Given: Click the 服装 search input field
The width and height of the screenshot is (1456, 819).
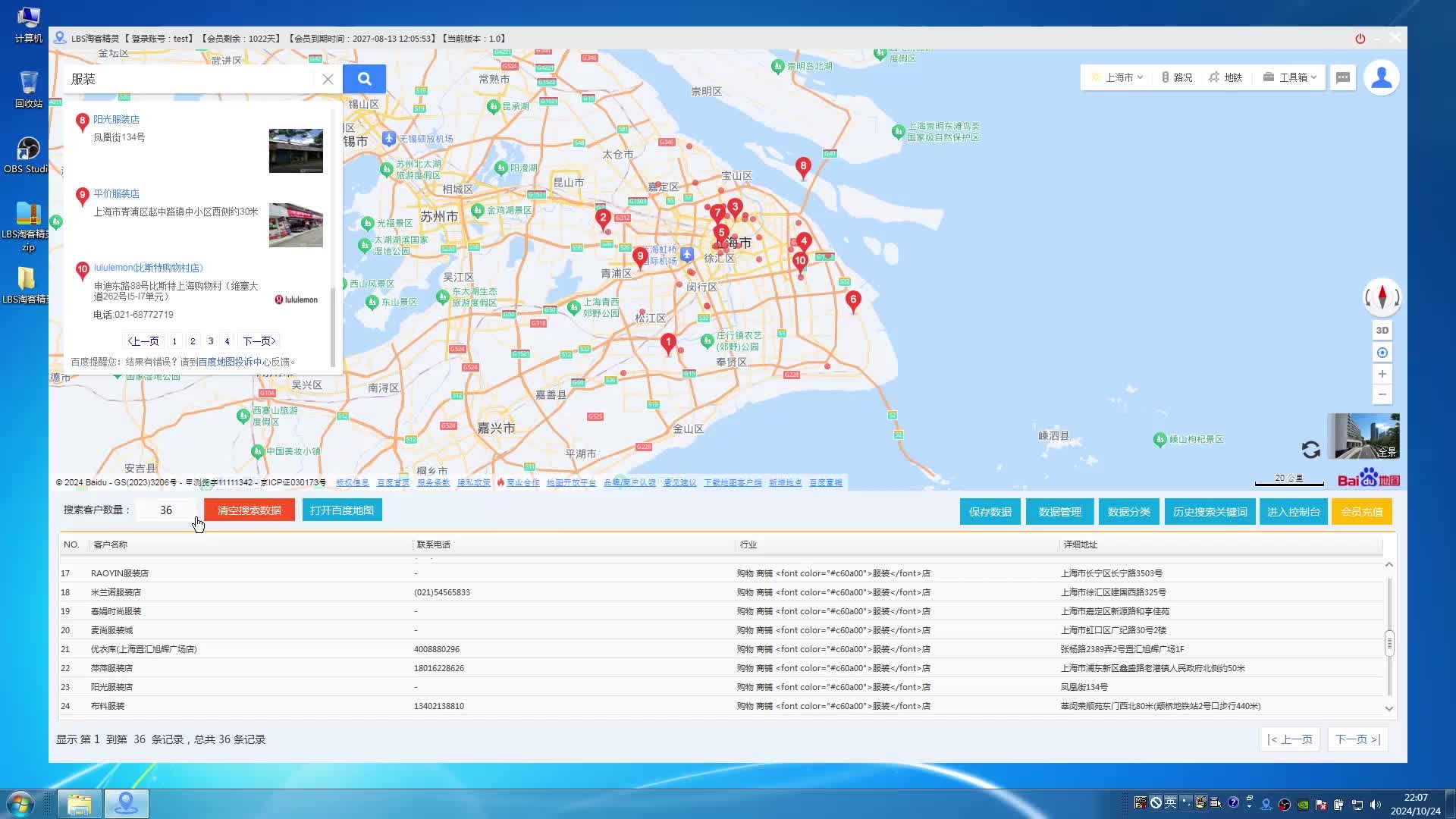Looking at the screenshot, I should (x=190, y=79).
